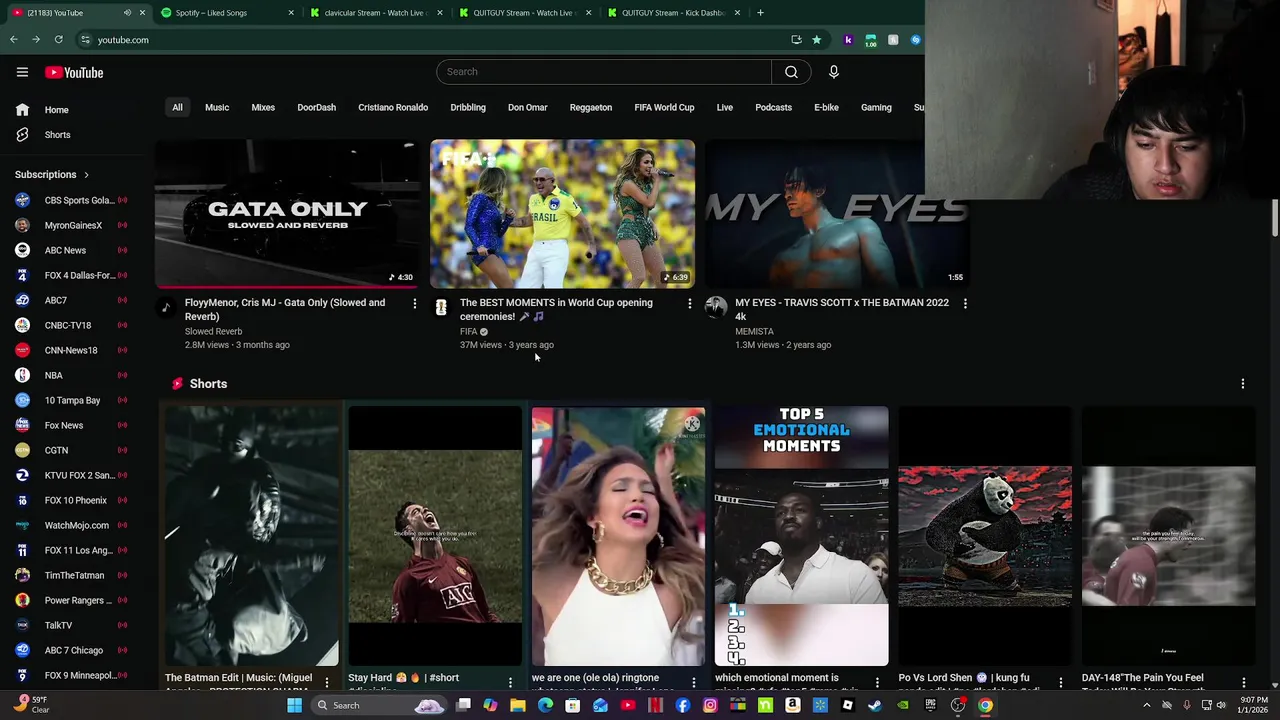Open Facebook from the taskbar
The height and width of the screenshot is (720, 1280).
[682, 706]
